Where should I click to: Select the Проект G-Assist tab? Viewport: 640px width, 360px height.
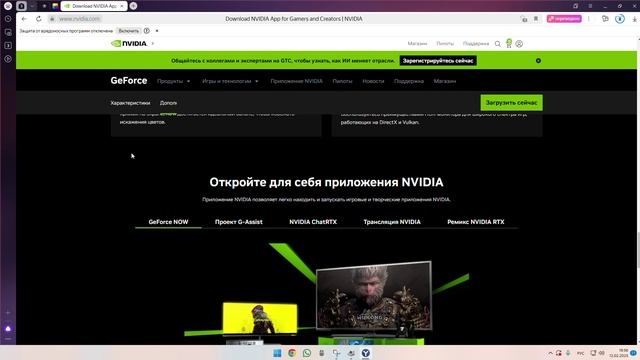[x=239, y=222]
